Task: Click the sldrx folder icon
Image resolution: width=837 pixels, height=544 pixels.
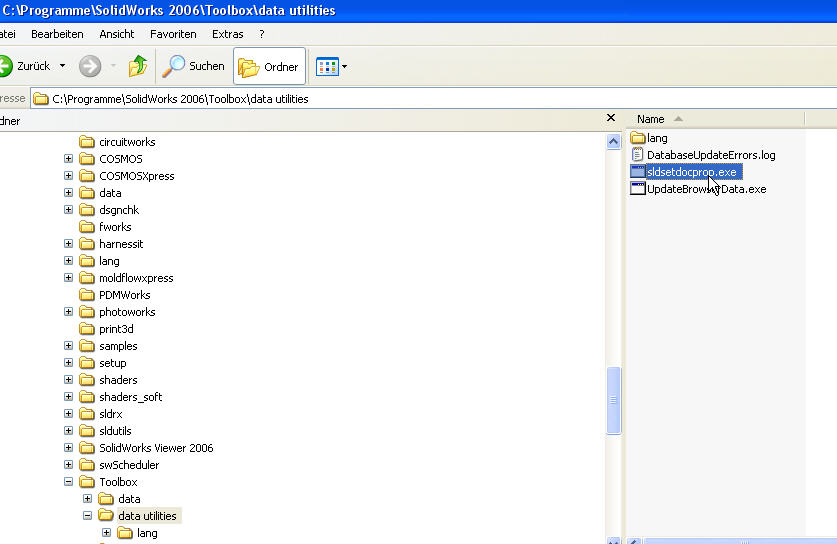Action: (86, 414)
